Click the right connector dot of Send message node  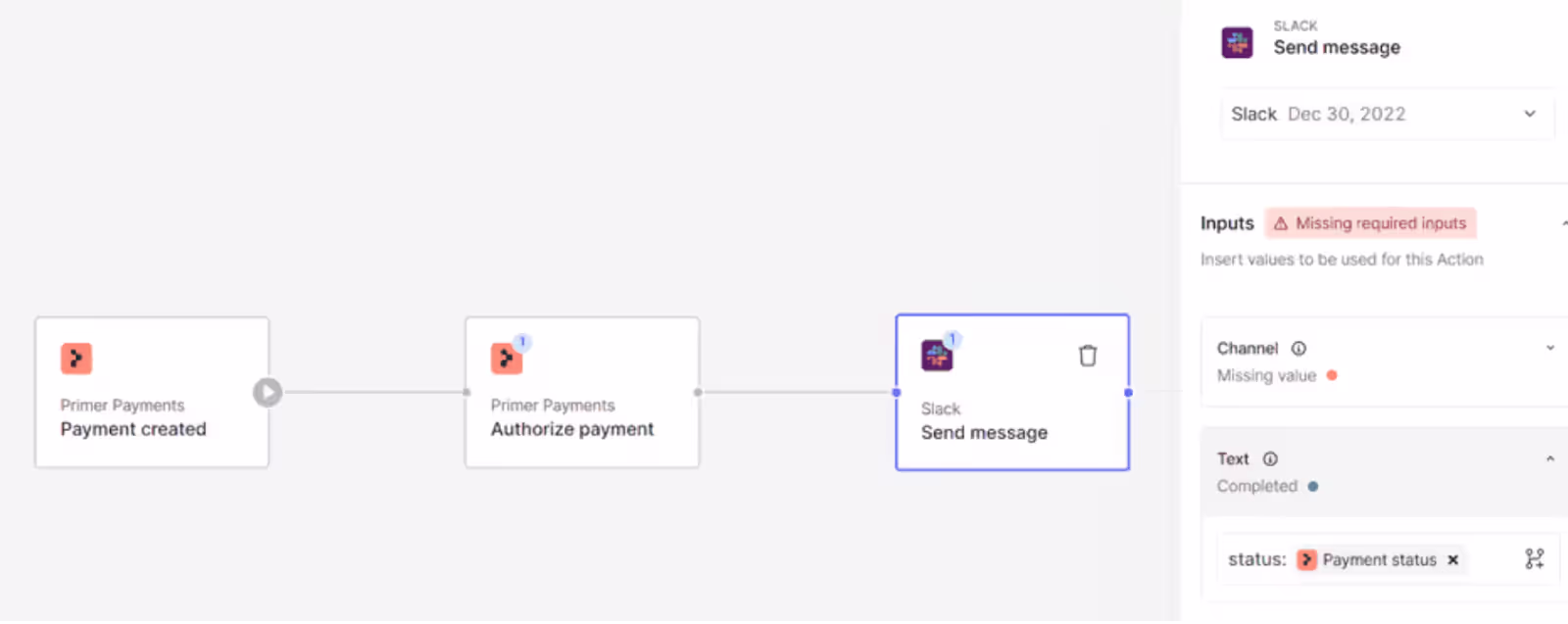tap(1129, 393)
